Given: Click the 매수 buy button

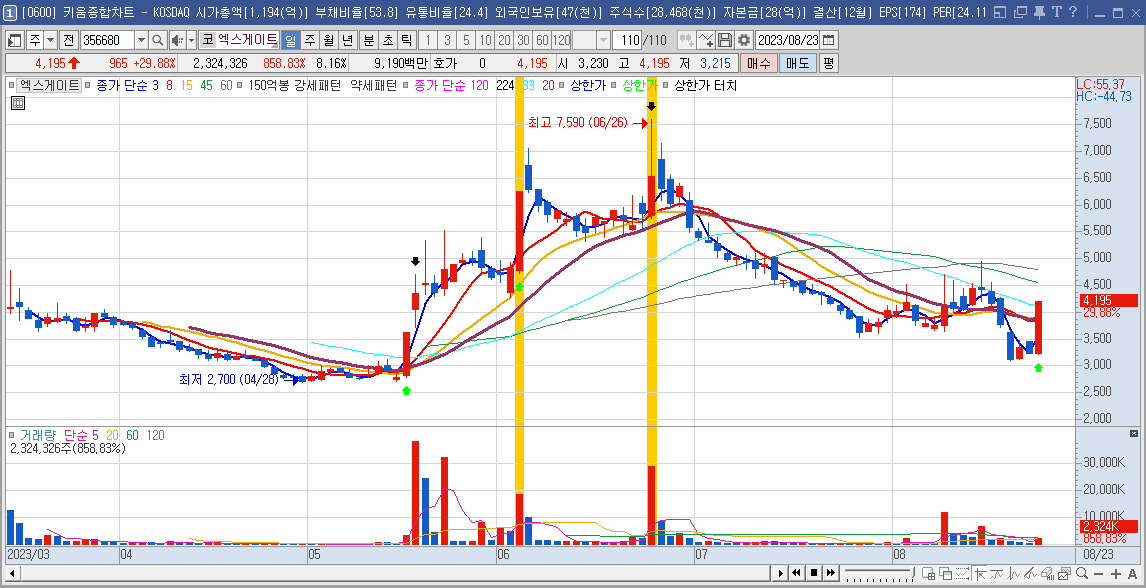Looking at the screenshot, I should point(757,63).
